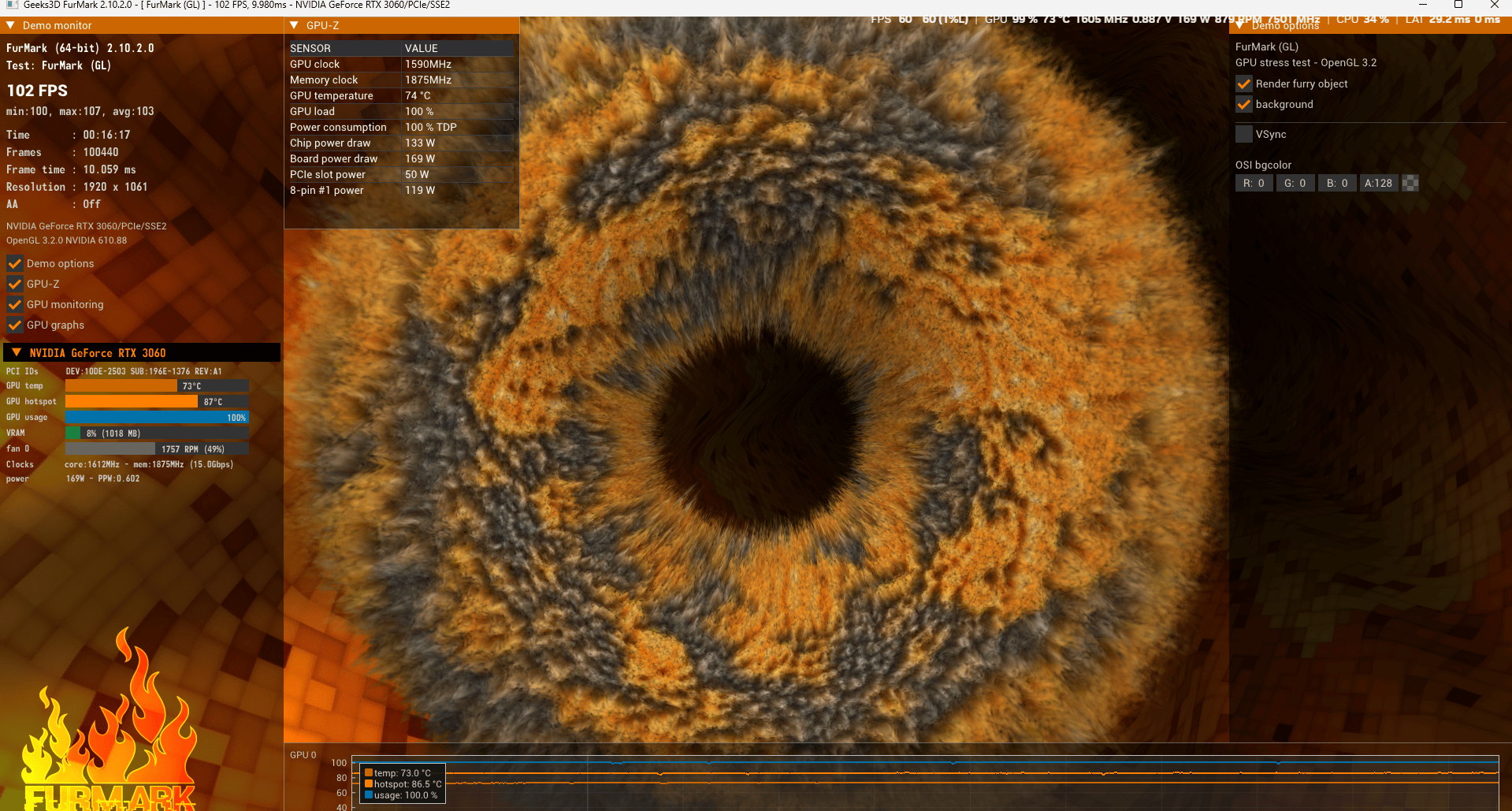Click the OSI bgcolor label

pos(1264,165)
